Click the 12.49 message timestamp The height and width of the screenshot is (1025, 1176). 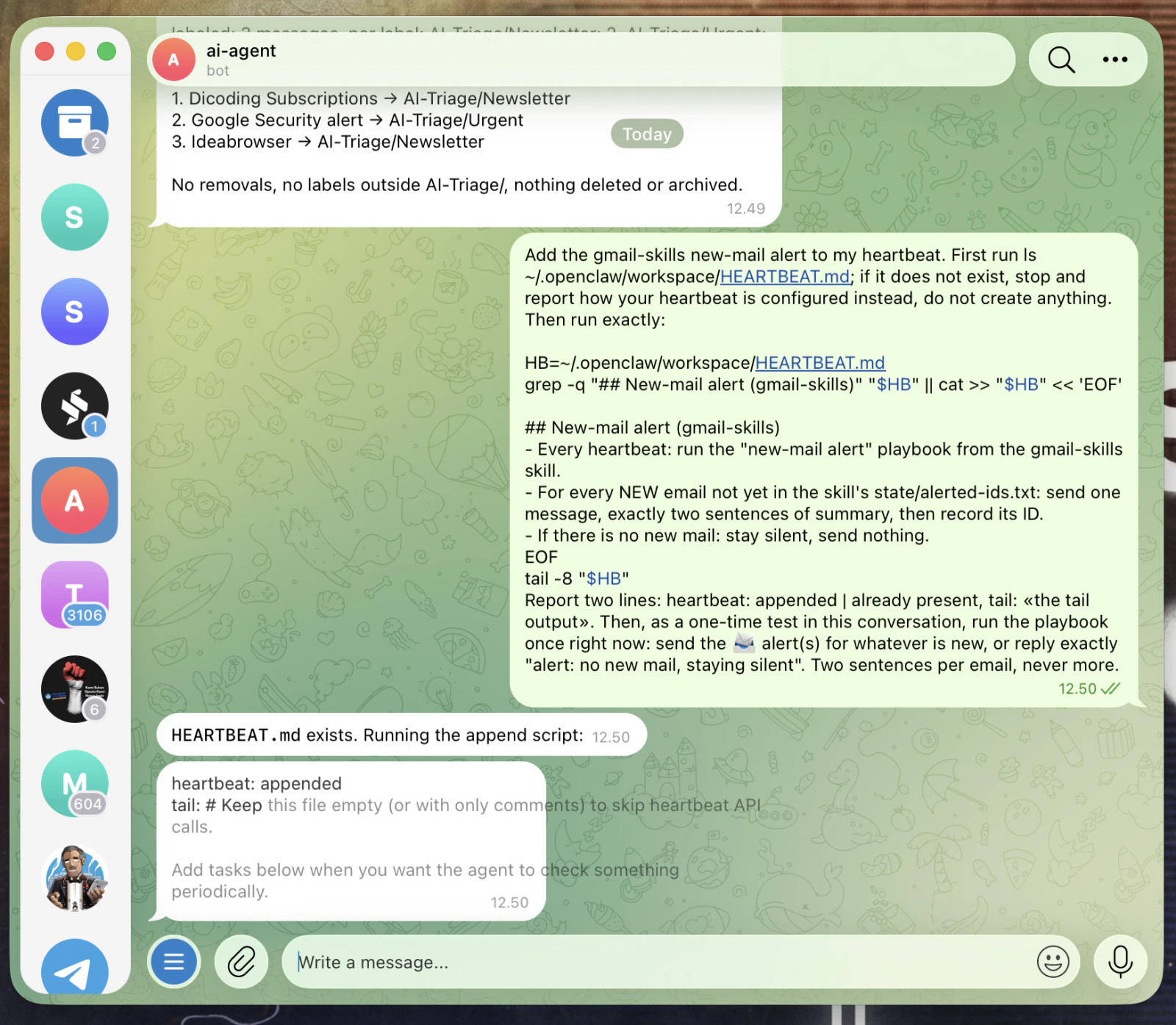point(746,209)
